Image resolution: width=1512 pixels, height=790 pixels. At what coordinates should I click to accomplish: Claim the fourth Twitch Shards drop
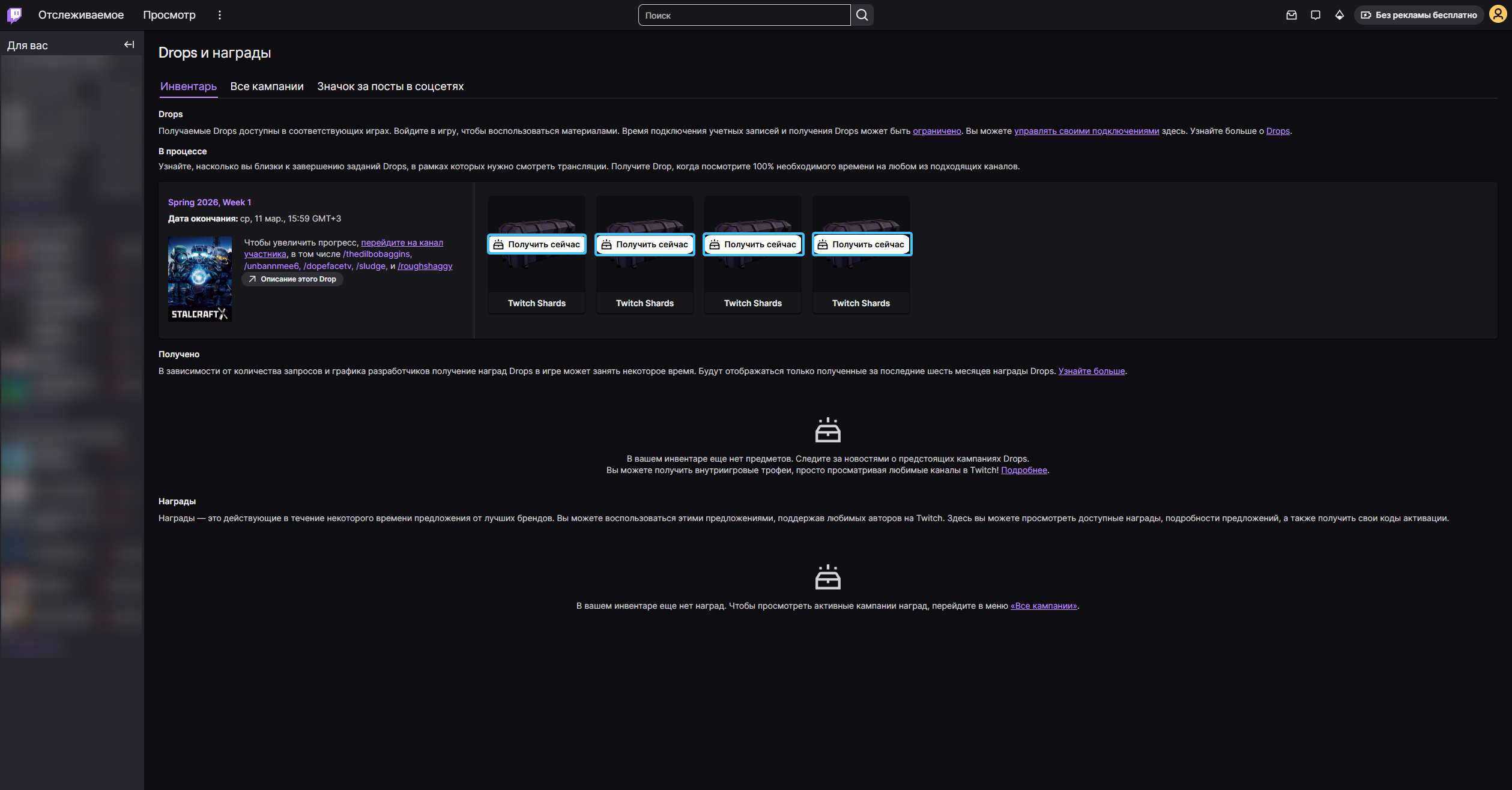tap(862, 244)
